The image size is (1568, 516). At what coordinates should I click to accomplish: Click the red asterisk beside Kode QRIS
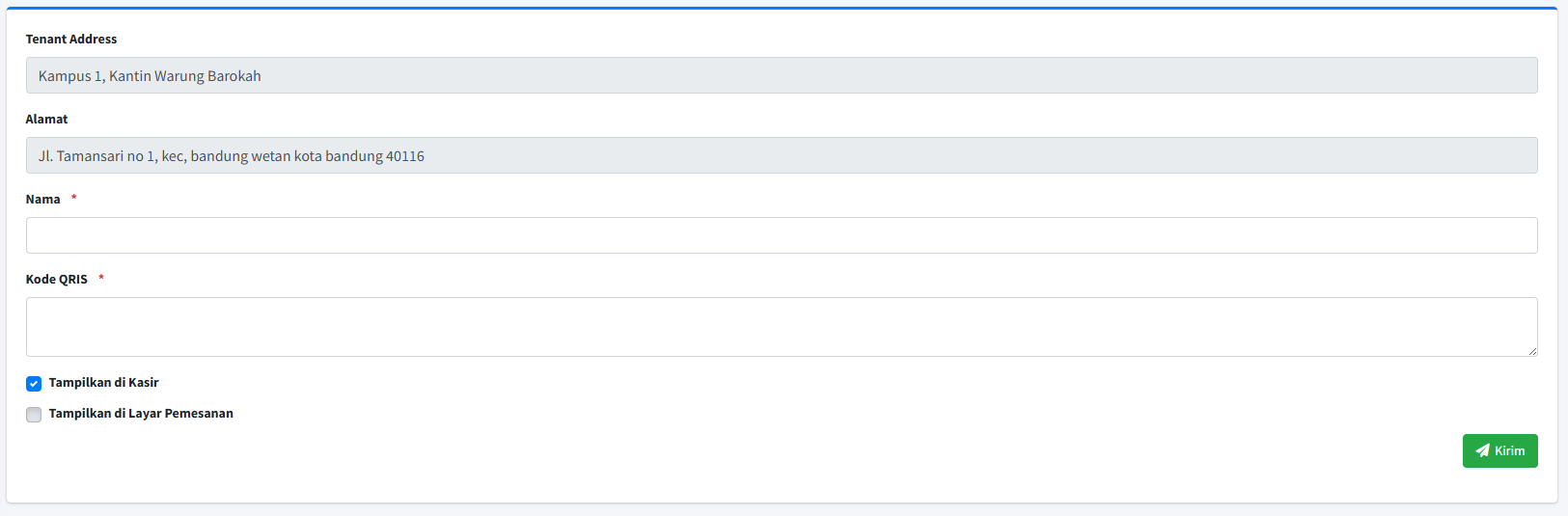pos(101,279)
